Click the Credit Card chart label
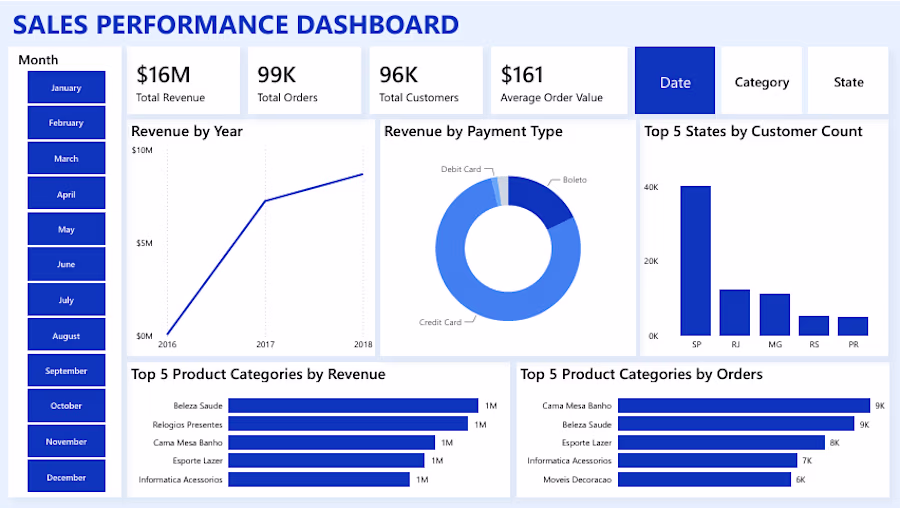The width and height of the screenshot is (900, 509). (440, 322)
